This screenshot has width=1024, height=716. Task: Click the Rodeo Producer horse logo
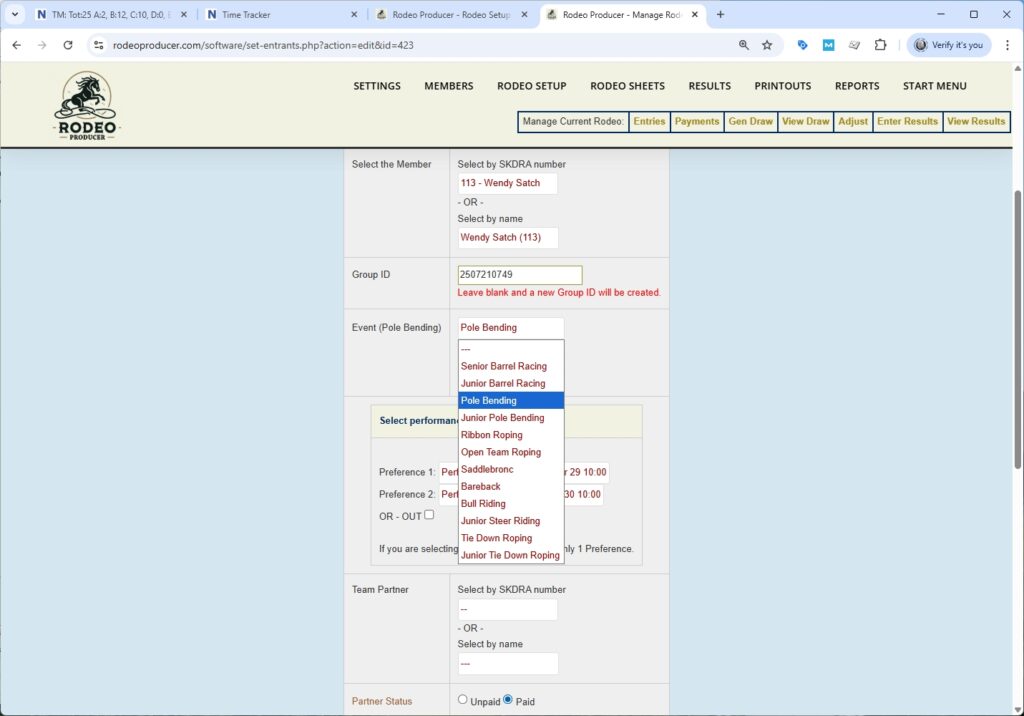point(86,105)
